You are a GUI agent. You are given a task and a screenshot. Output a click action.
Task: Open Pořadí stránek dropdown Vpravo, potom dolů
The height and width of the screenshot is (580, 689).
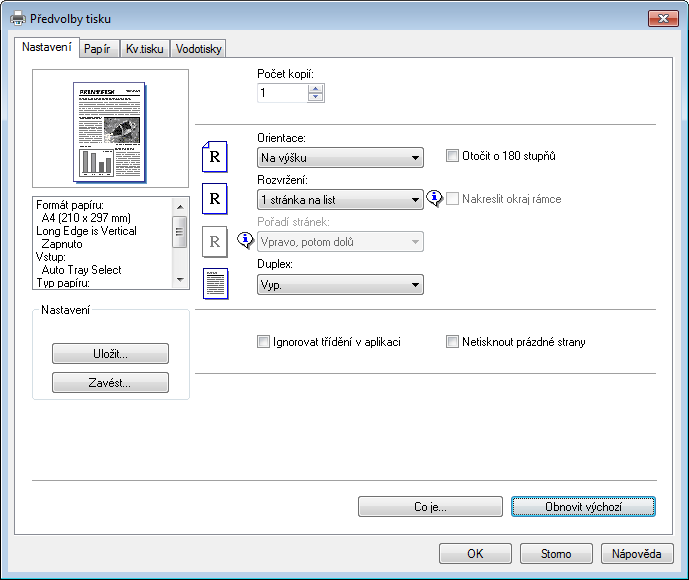pyautogui.click(x=340, y=242)
